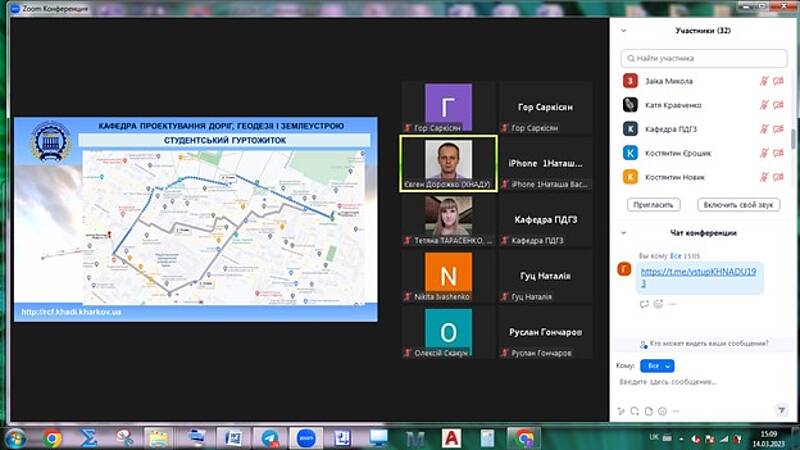Screen dimensions: 800x450
Task: Collapse the Чат конференции panel chevron
Action: coord(623,233)
